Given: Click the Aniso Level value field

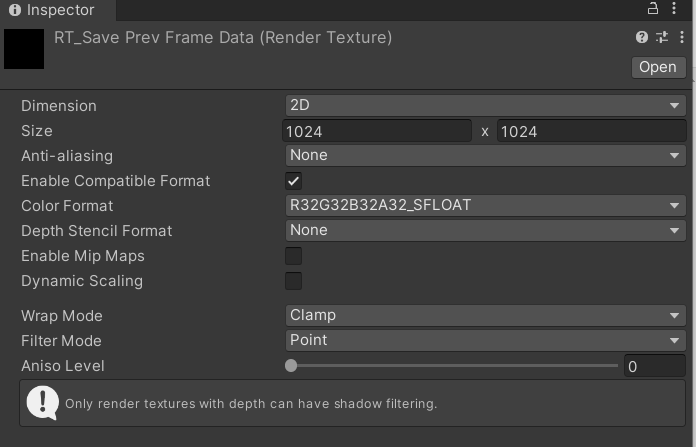Looking at the screenshot, I should (x=655, y=366).
